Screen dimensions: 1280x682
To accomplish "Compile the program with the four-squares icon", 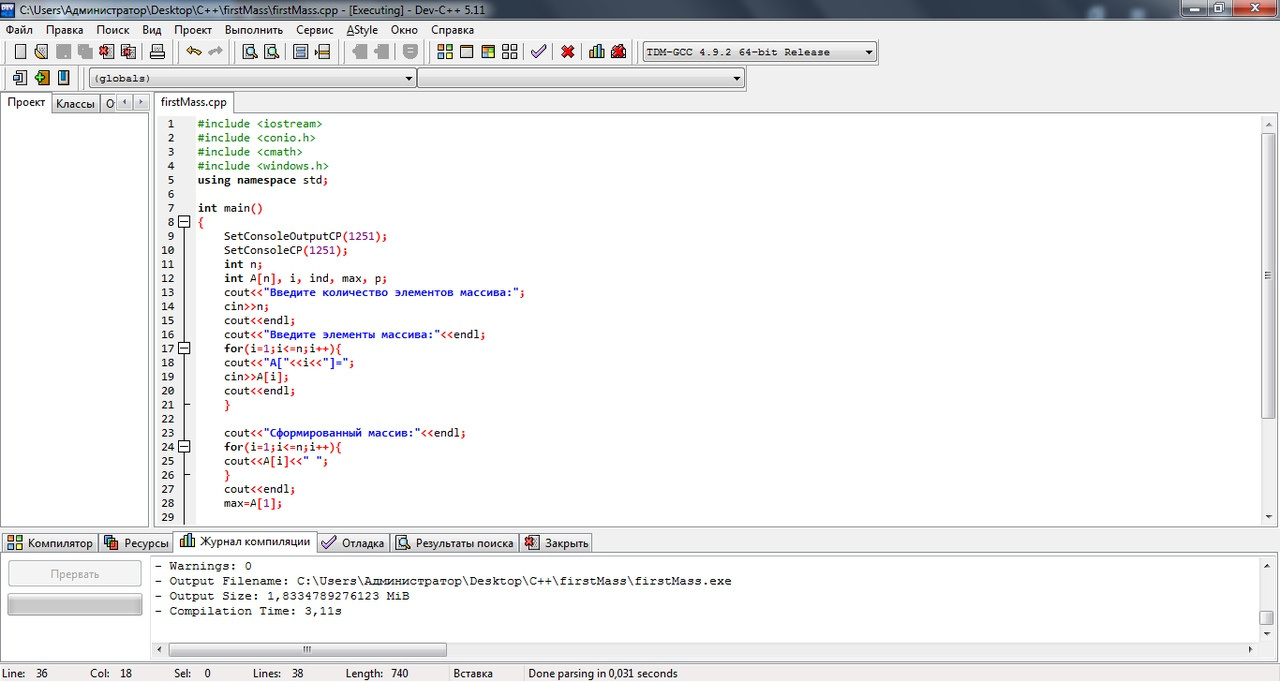I will (x=445, y=52).
